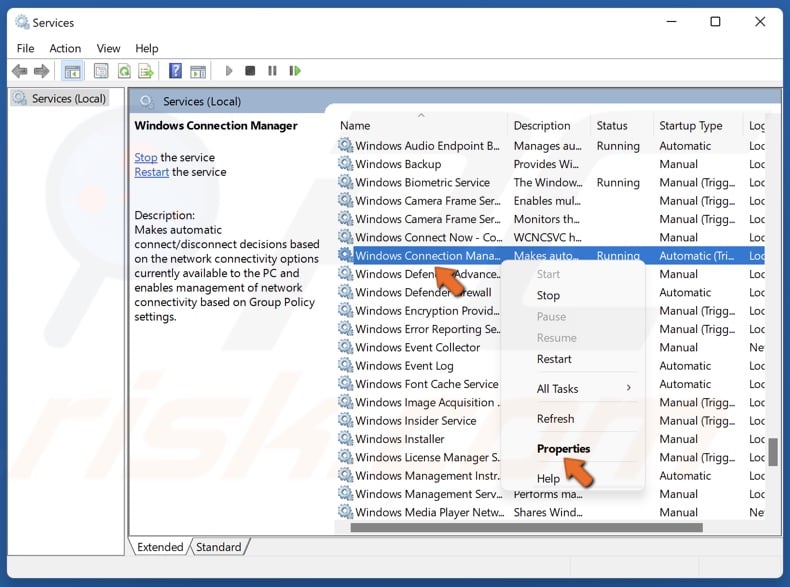The width and height of the screenshot is (790, 587).
Task: Click the Export List toolbar icon
Action: [x=146, y=71]
